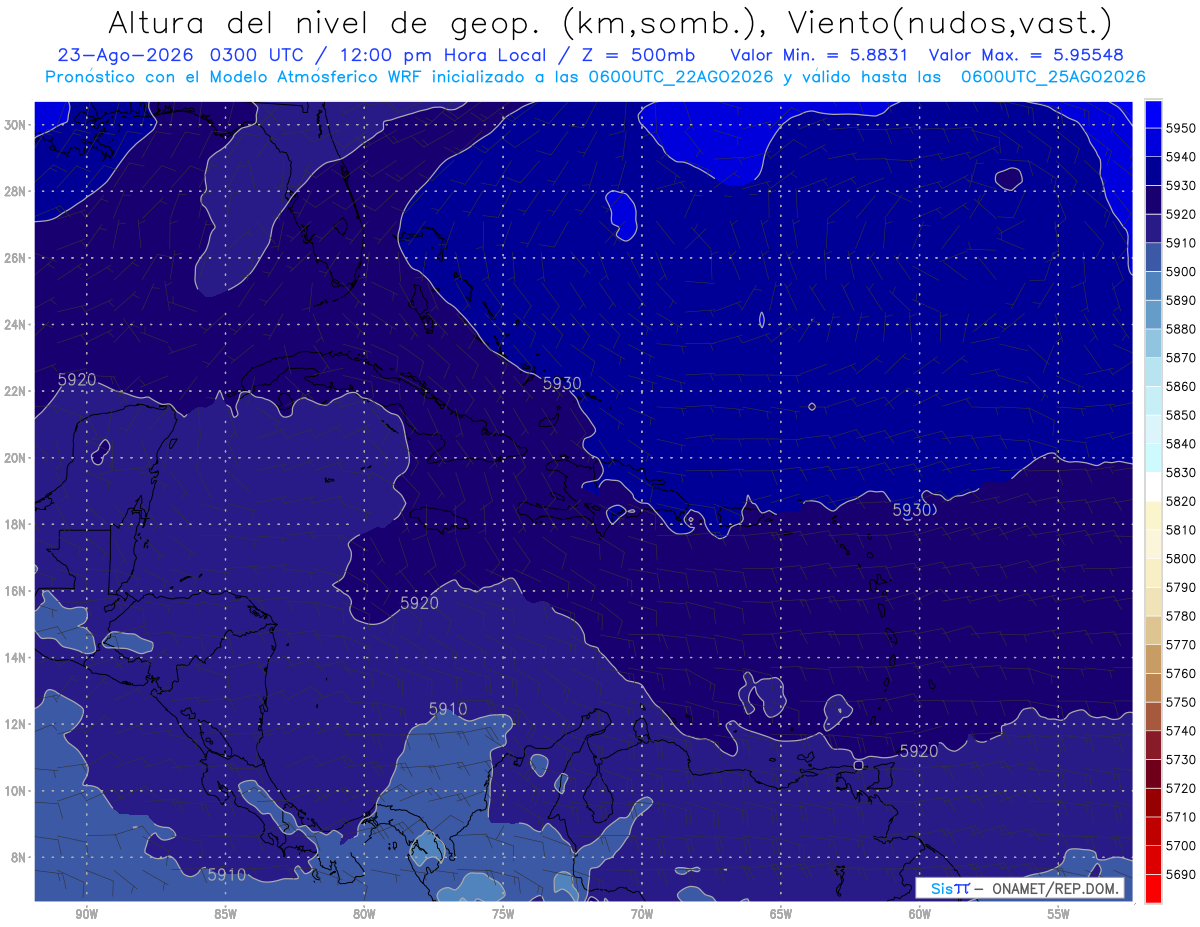Click the 5920 contour label near Trinidad
The height and width of the screenshot is (927, 1200).
919,750
